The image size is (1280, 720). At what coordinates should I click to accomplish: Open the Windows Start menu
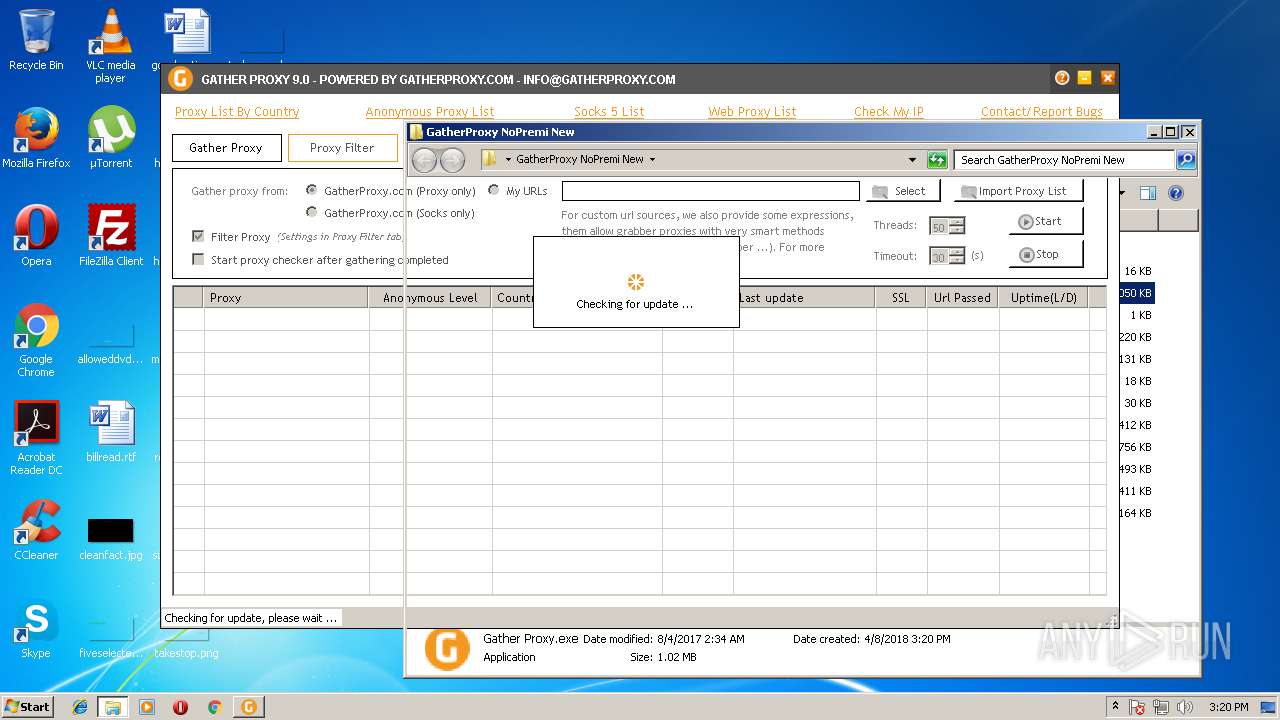coord(28,707)
